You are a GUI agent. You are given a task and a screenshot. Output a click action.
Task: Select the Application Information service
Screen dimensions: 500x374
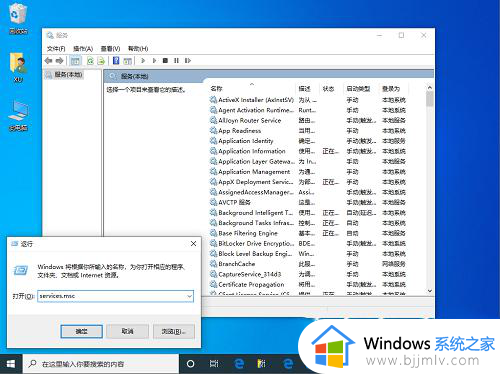click(308, 151)
